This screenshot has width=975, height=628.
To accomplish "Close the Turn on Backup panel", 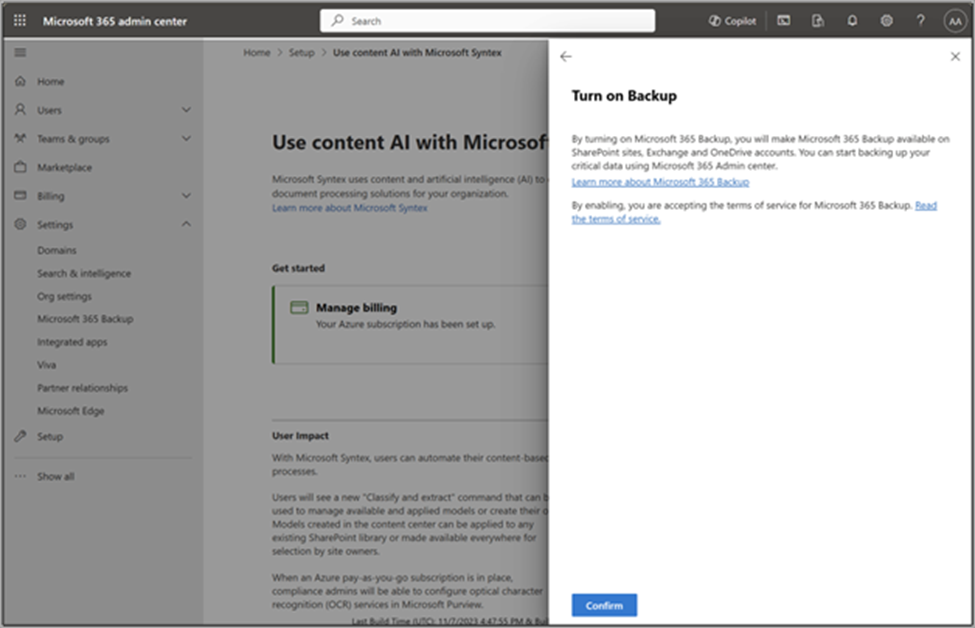I will (955, 57).
